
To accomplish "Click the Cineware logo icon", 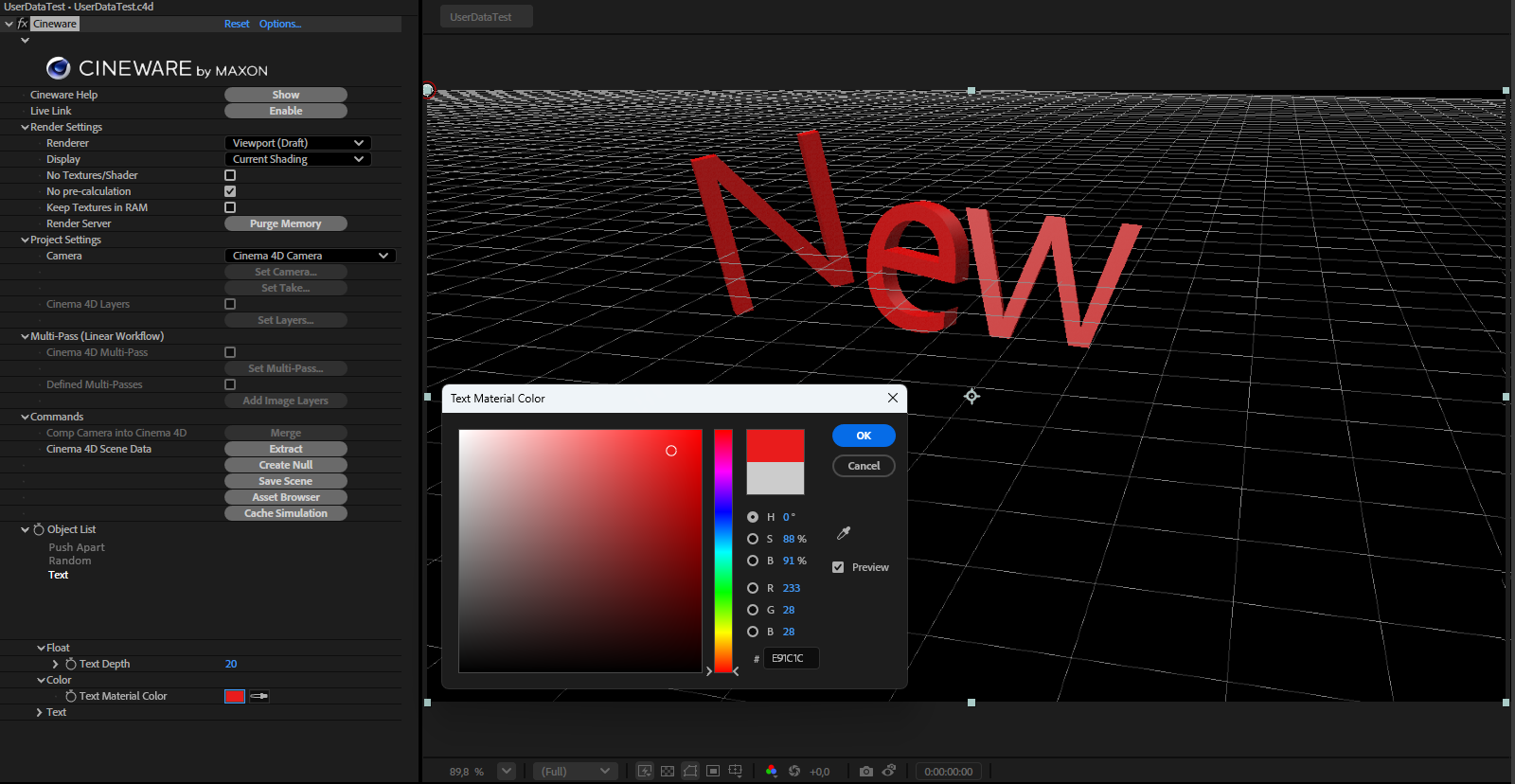I will [x=59, y=67].
